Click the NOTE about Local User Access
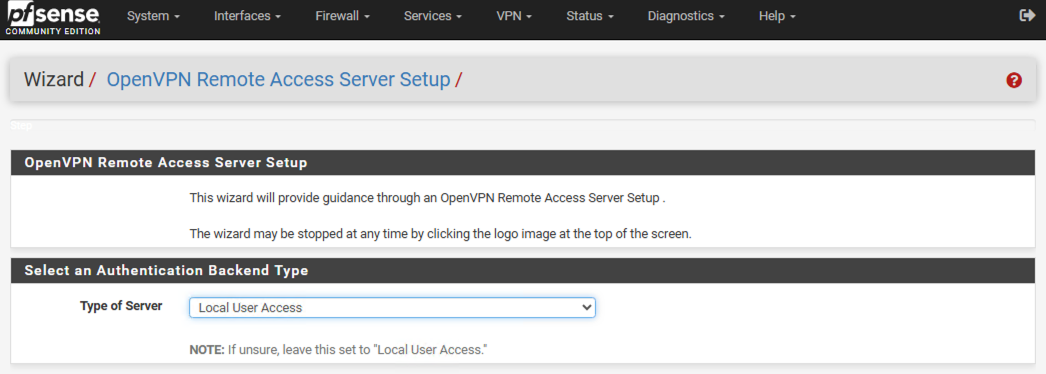This screenshot has width=1046, height=374. [338, 349]
